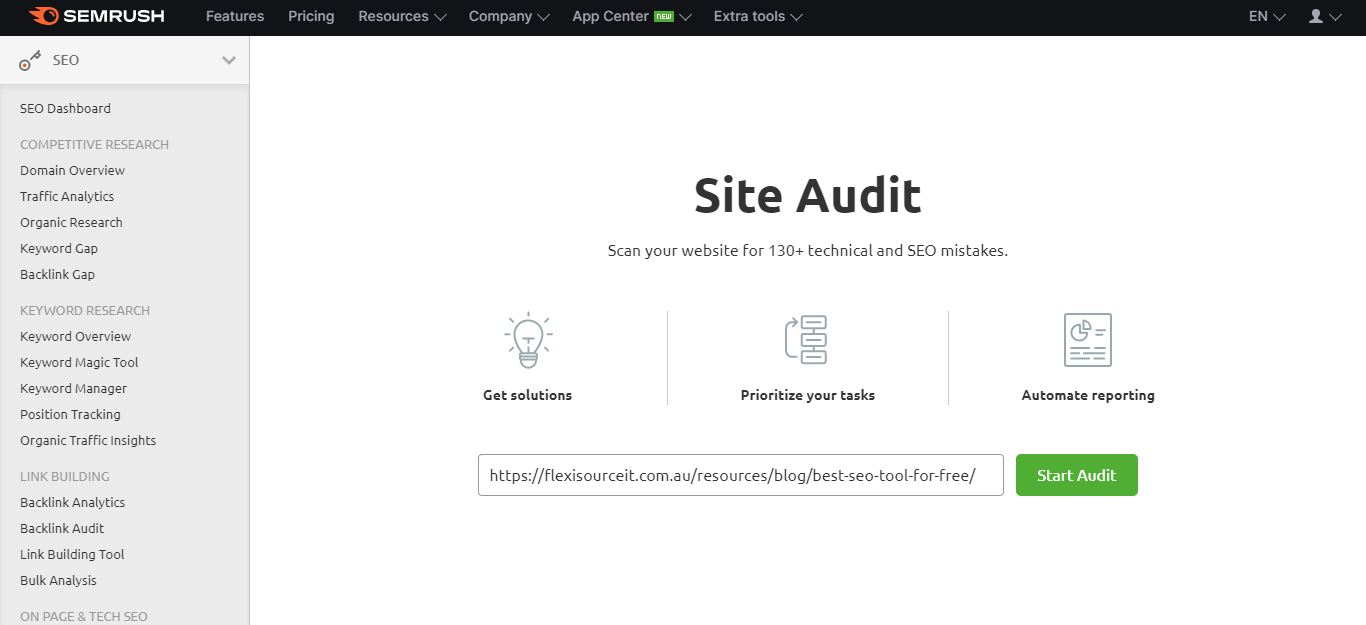Viewport: 1366px width, 625px height.
Task: Select Backlink Gap in sidebar
Action: coord(57,274)
